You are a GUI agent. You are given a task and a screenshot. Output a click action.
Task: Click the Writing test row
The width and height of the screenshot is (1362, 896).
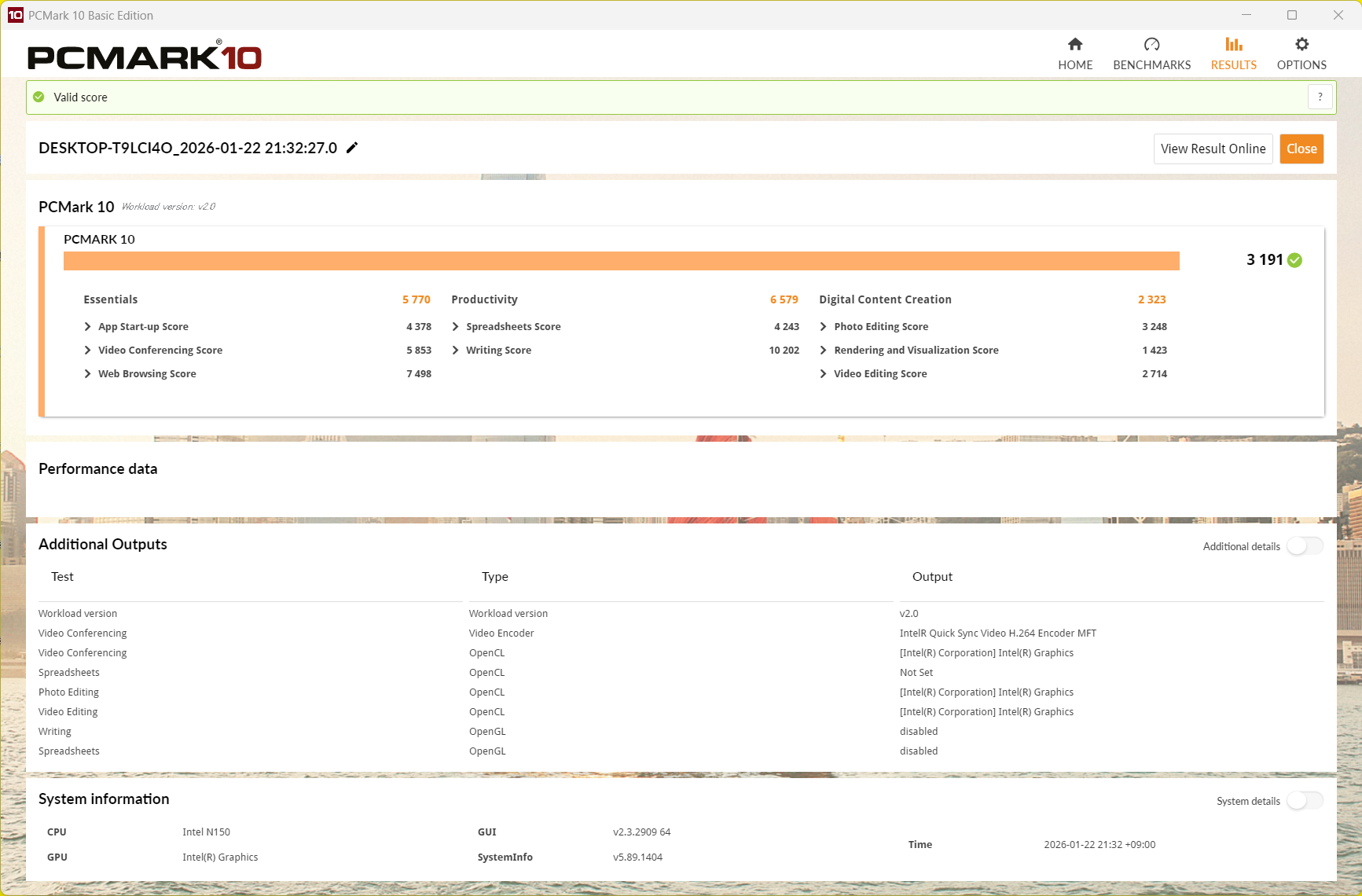click(x=55, y=732)
